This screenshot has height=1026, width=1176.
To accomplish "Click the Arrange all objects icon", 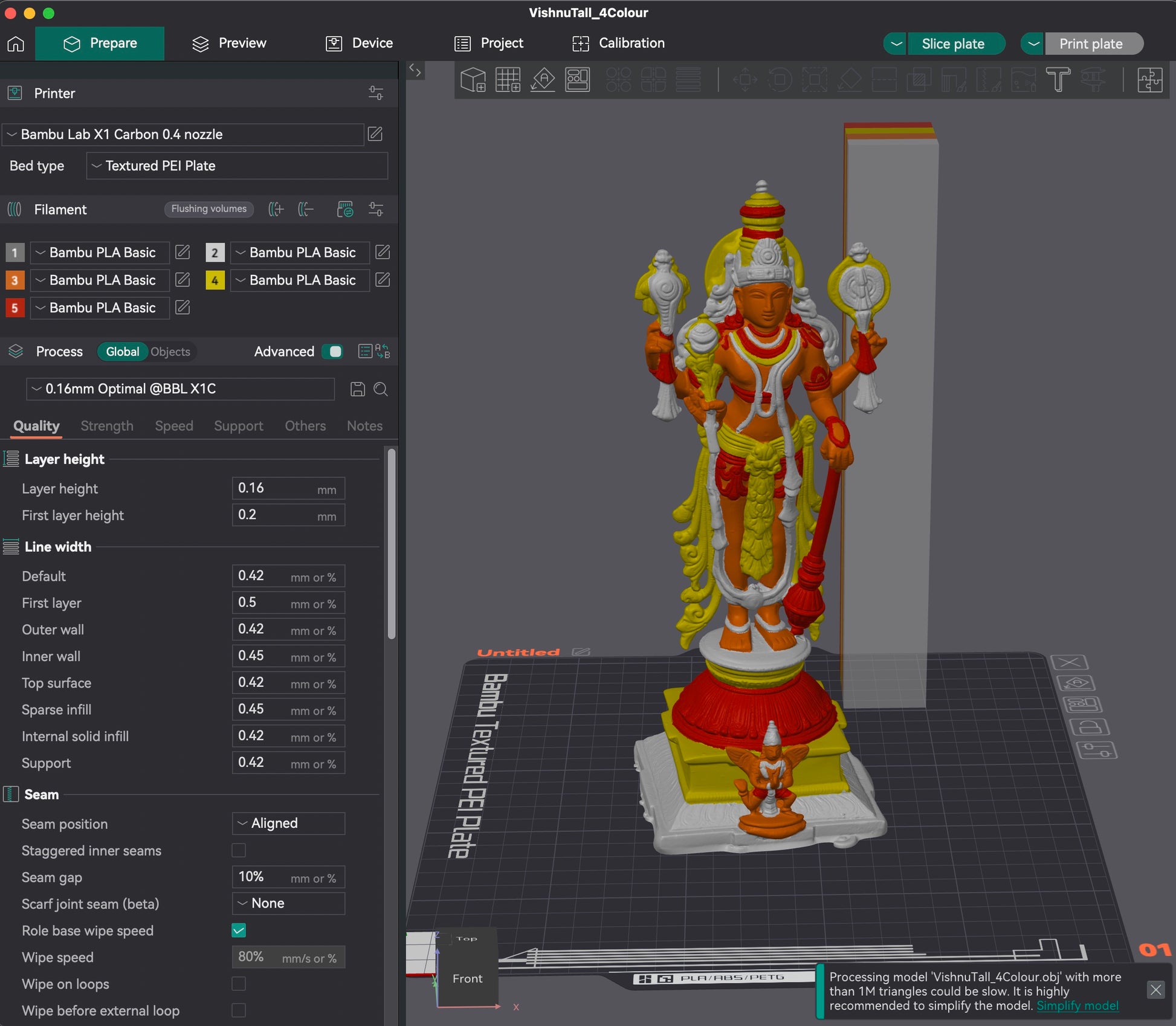I will point(577,79).
